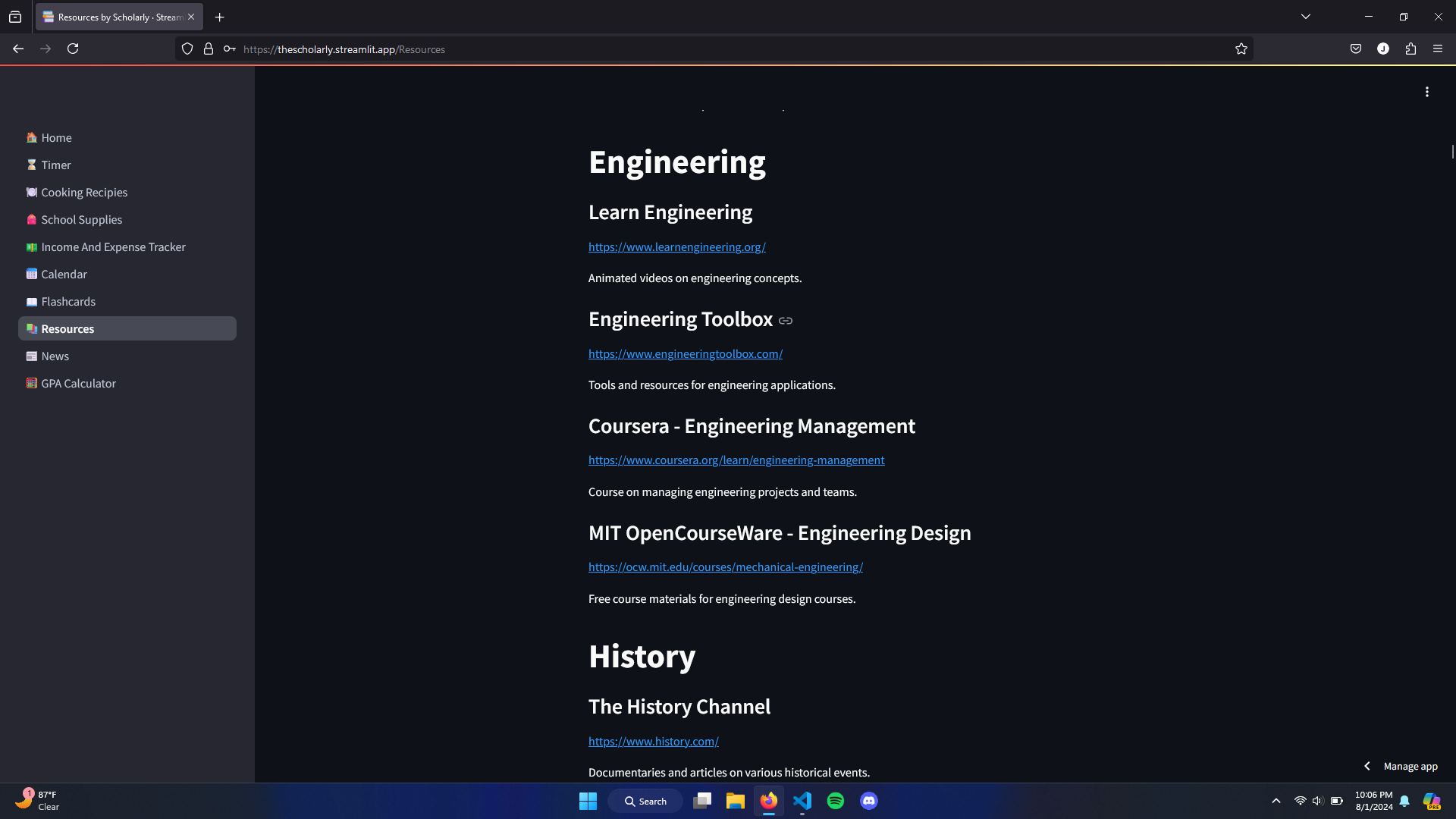Image resolution: width=1456 pixels, height=819 pixels.
Task: Open the Flashcards sidebar page
Action: tap(68, 302)
